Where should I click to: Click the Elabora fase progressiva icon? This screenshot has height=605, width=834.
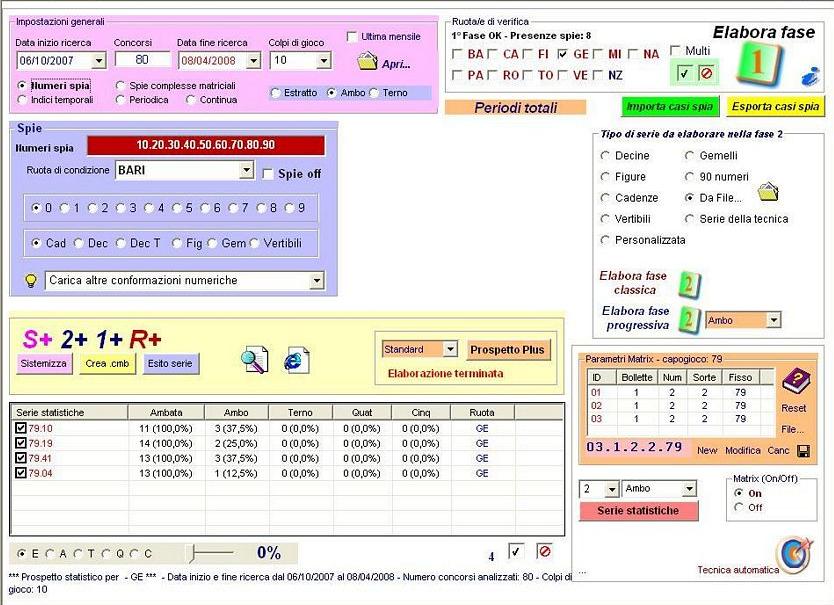coord(689,319)
